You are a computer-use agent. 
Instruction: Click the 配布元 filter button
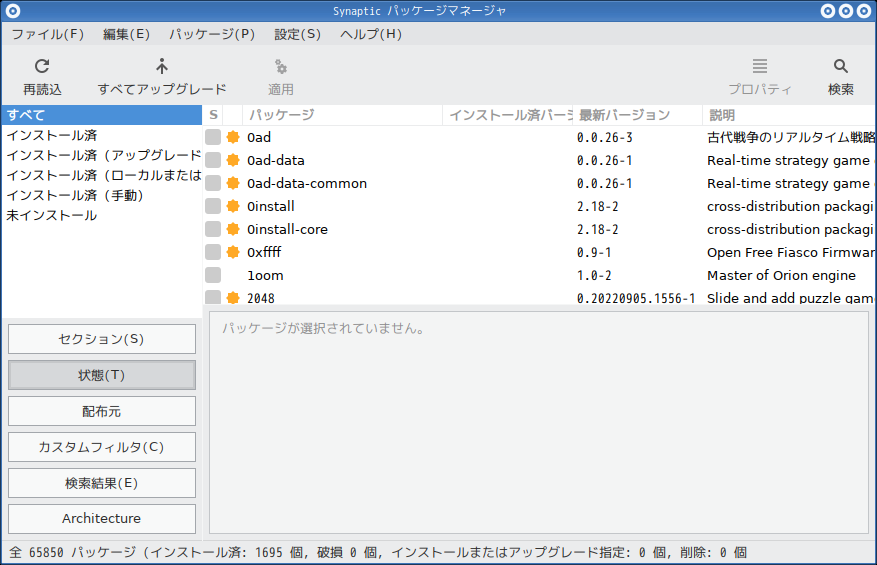[x=102, y=411]
